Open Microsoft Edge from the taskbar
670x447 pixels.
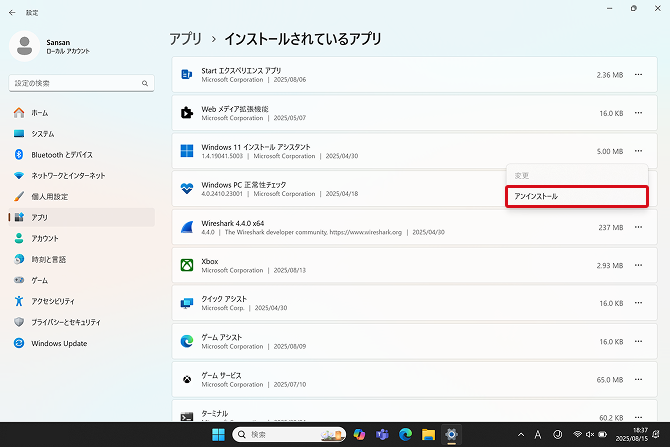tap(405, 435)
